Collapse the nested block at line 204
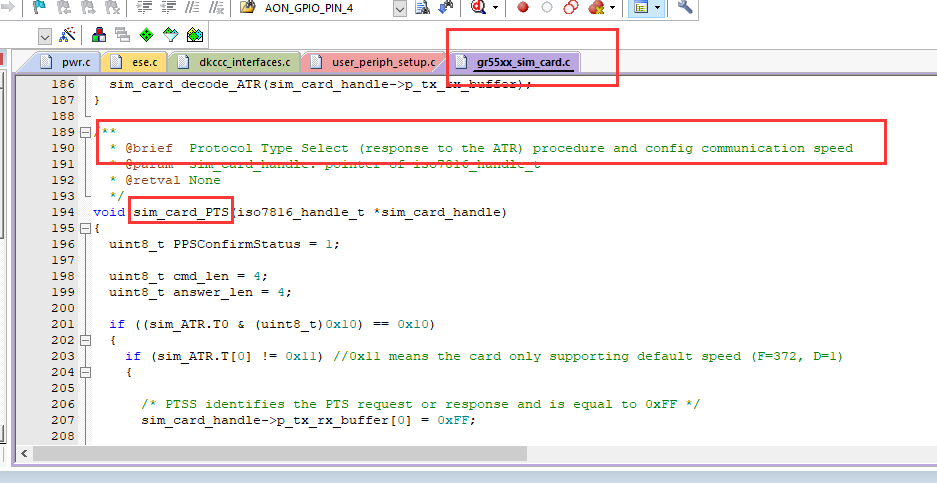The height and width of the screenshot is (483, 937). pyautogui.click(x=85, y=372)
